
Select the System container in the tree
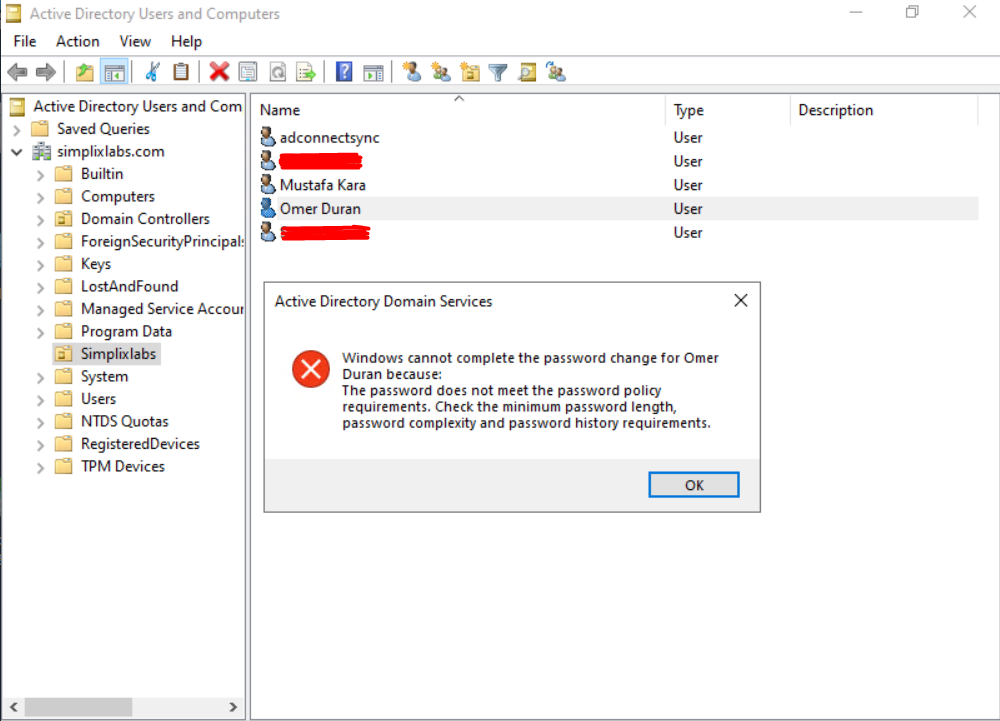(105, 377)
